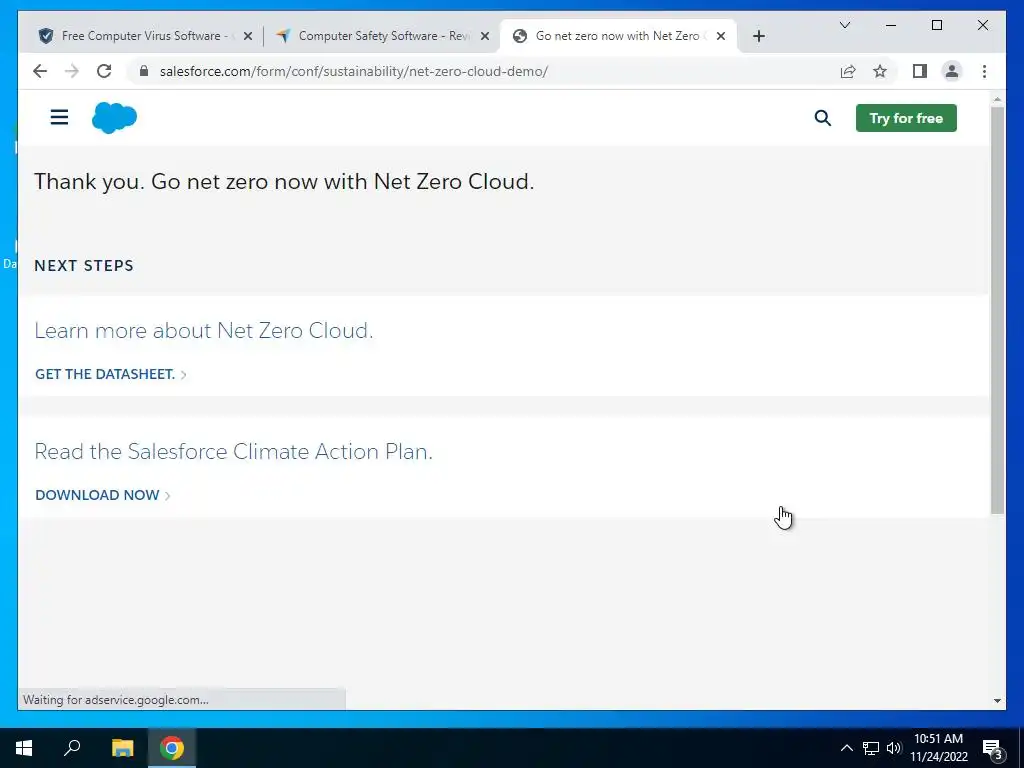Reload the page with the refresh icon

point(104,71)
